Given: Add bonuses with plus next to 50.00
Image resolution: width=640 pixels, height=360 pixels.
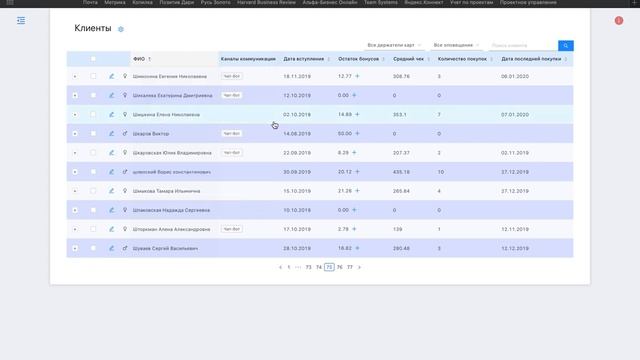Looking at the screenshot, I should [357, 133].
